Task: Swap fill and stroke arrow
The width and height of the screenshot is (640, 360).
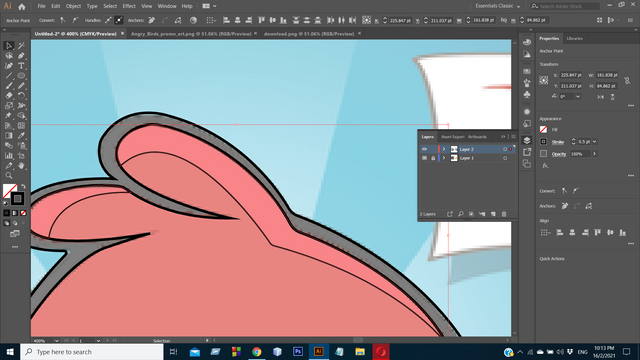Action: (23, 187)
